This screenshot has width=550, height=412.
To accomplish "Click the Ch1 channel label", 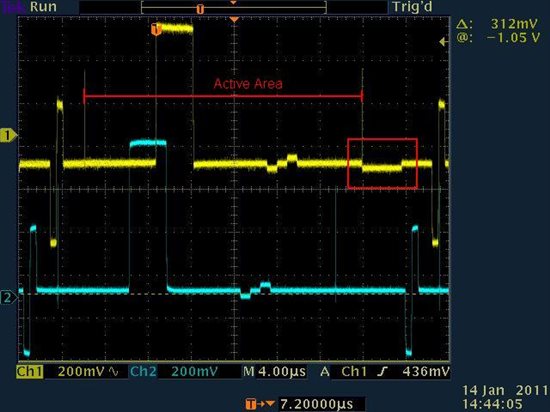I will [29, 372].
